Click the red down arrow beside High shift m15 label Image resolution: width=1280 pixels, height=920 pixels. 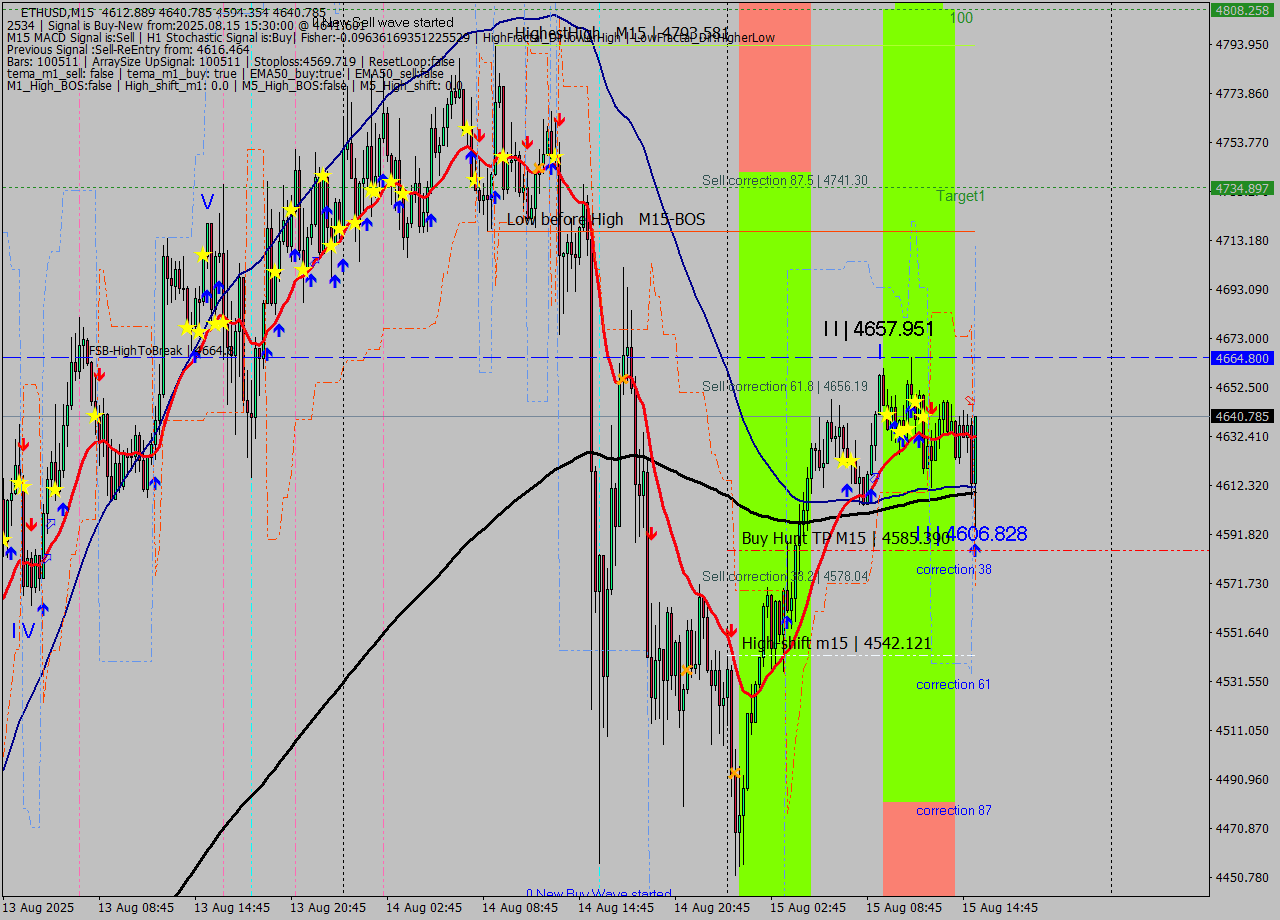pos(732,631)
